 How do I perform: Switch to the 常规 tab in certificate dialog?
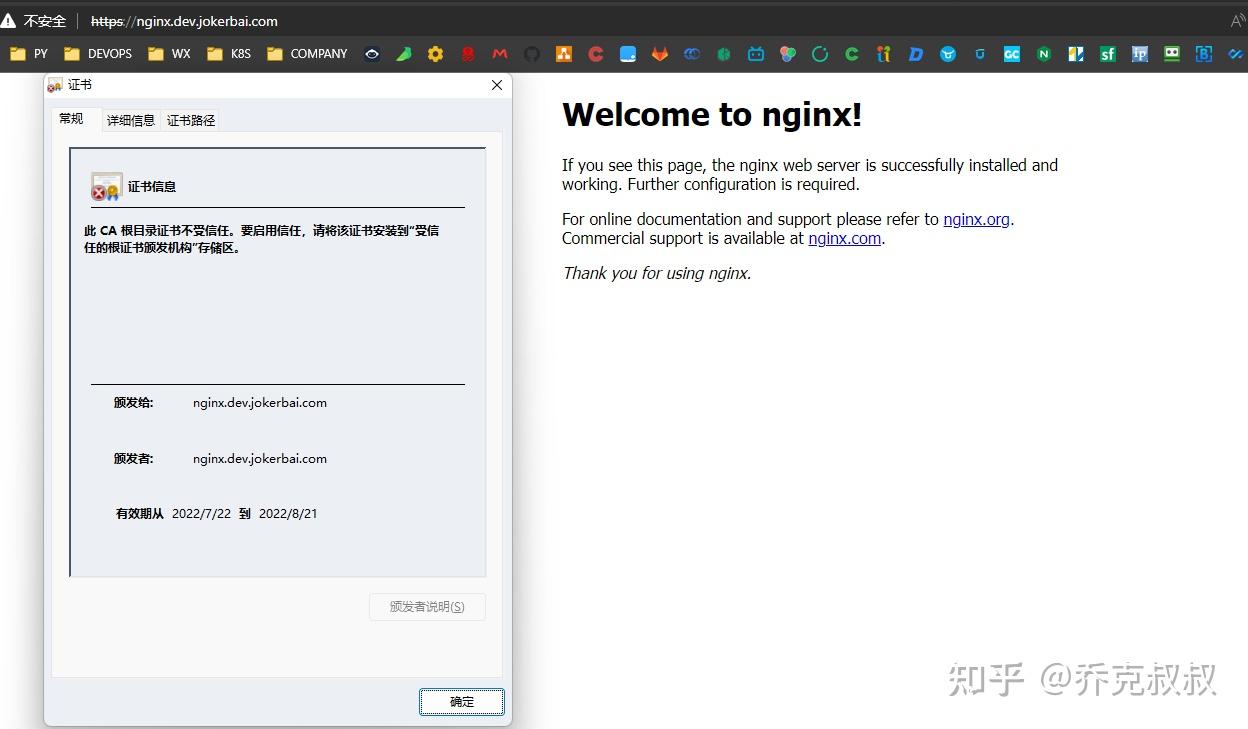click(72, 119)
